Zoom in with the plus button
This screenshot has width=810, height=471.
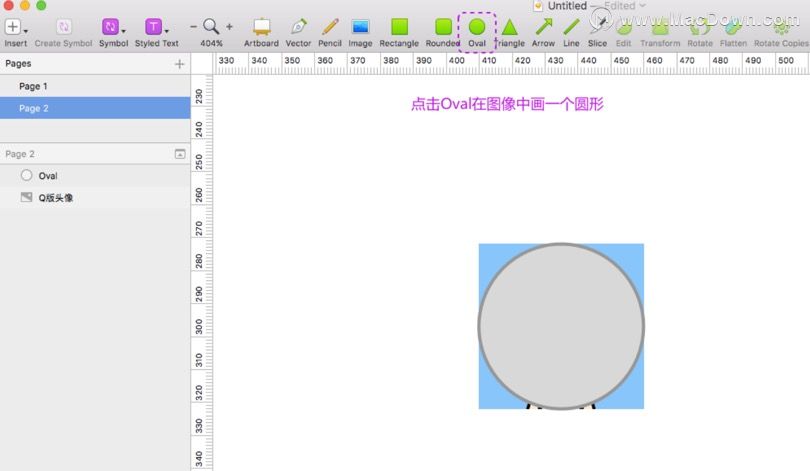click(x=229, y=26)
